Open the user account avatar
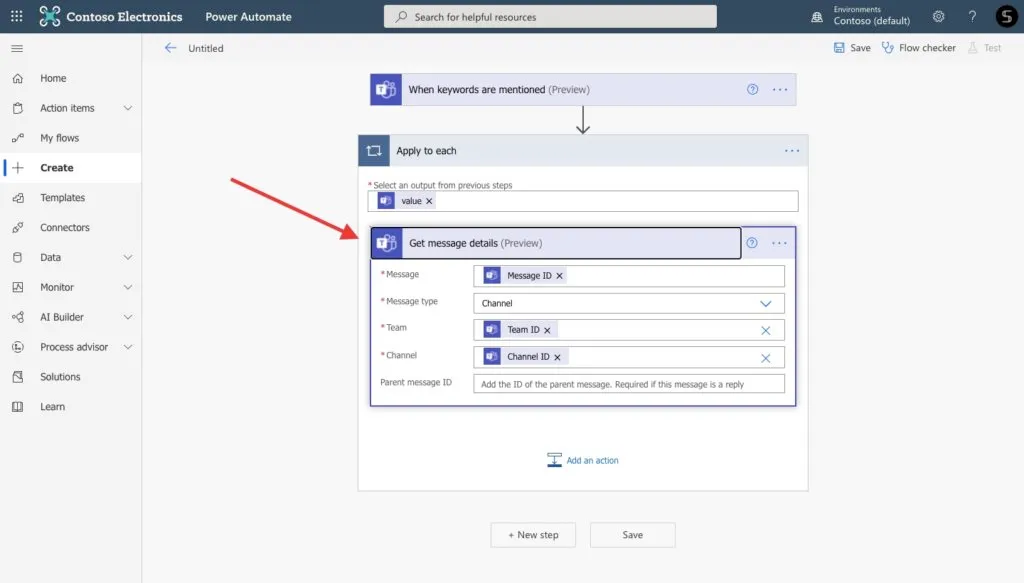Screen dimensions: 1024x583 coord(1006,16)
